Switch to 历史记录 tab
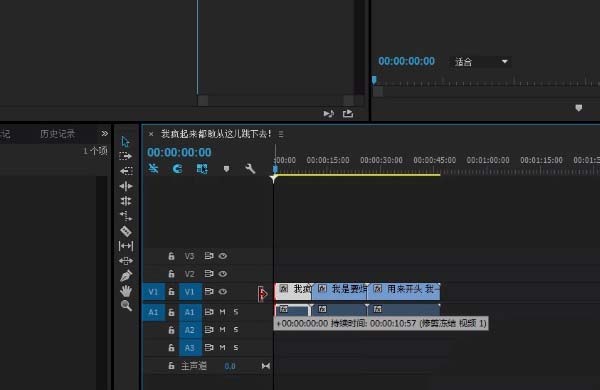Screen dimensions: 600x390 click(x=57, y=134)
